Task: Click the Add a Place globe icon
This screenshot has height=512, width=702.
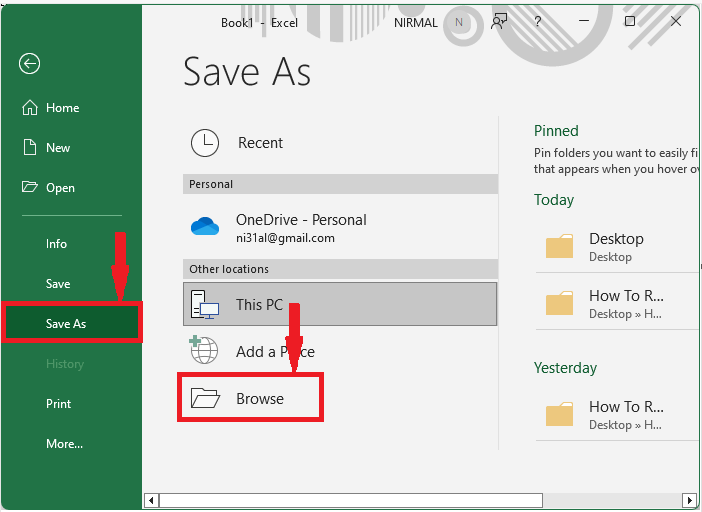Action: point(204,350)
